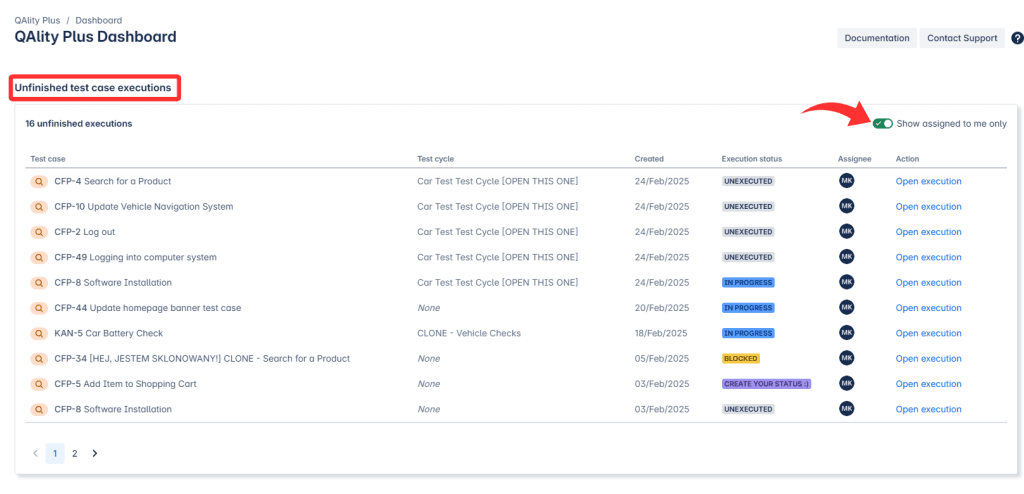1024x494 pixels.
Task: Click test case CFP-2 Log out
Action: (85, 232)
